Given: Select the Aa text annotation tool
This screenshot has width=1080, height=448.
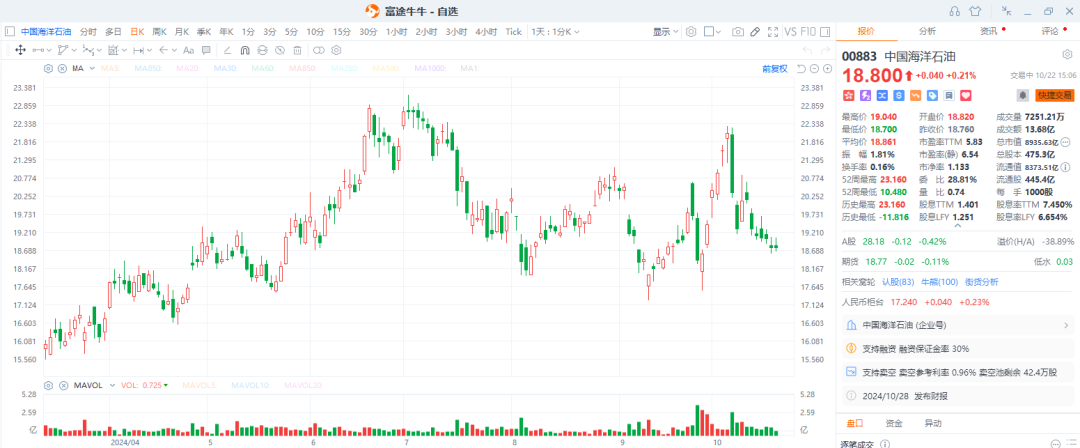Looking at the screenshot, I should pos(189,50).
